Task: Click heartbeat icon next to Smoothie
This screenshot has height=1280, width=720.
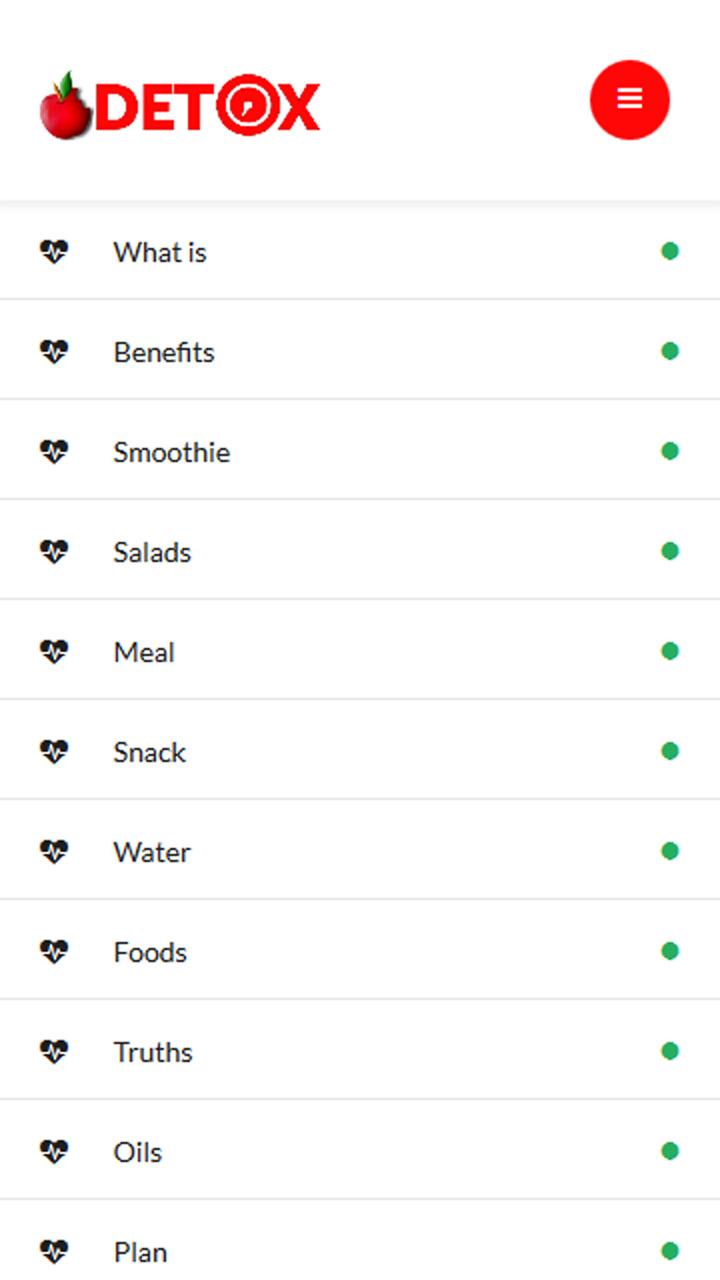Action: tap(54, 451)
